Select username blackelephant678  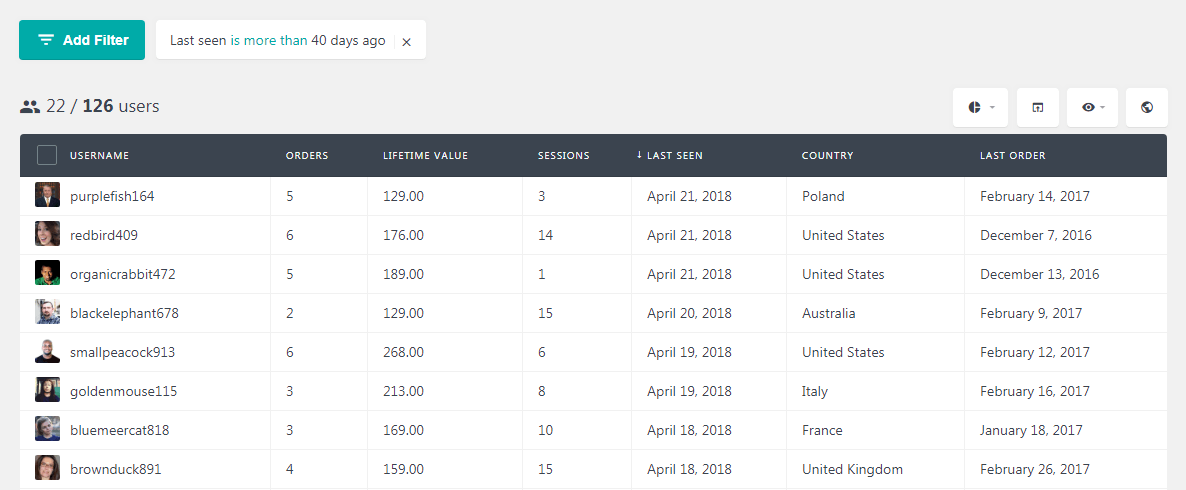click(x=124, y=313)
